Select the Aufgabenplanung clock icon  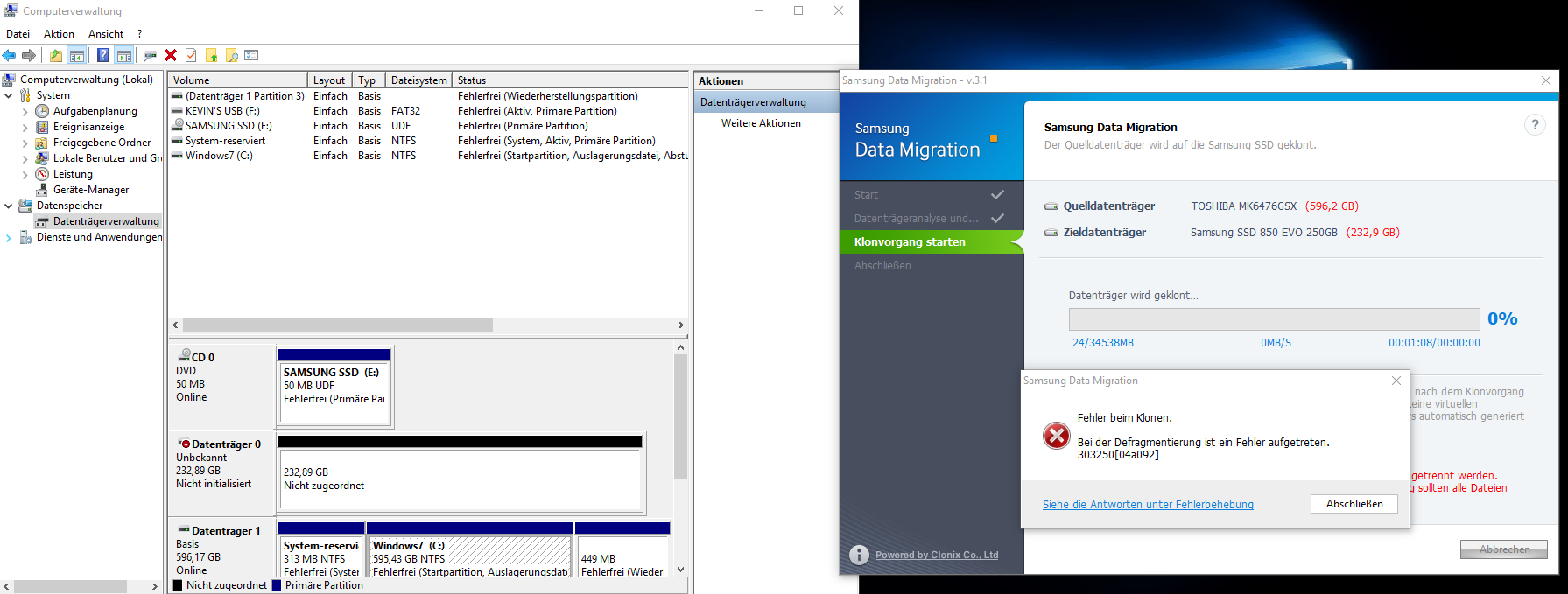coord(42,111)
